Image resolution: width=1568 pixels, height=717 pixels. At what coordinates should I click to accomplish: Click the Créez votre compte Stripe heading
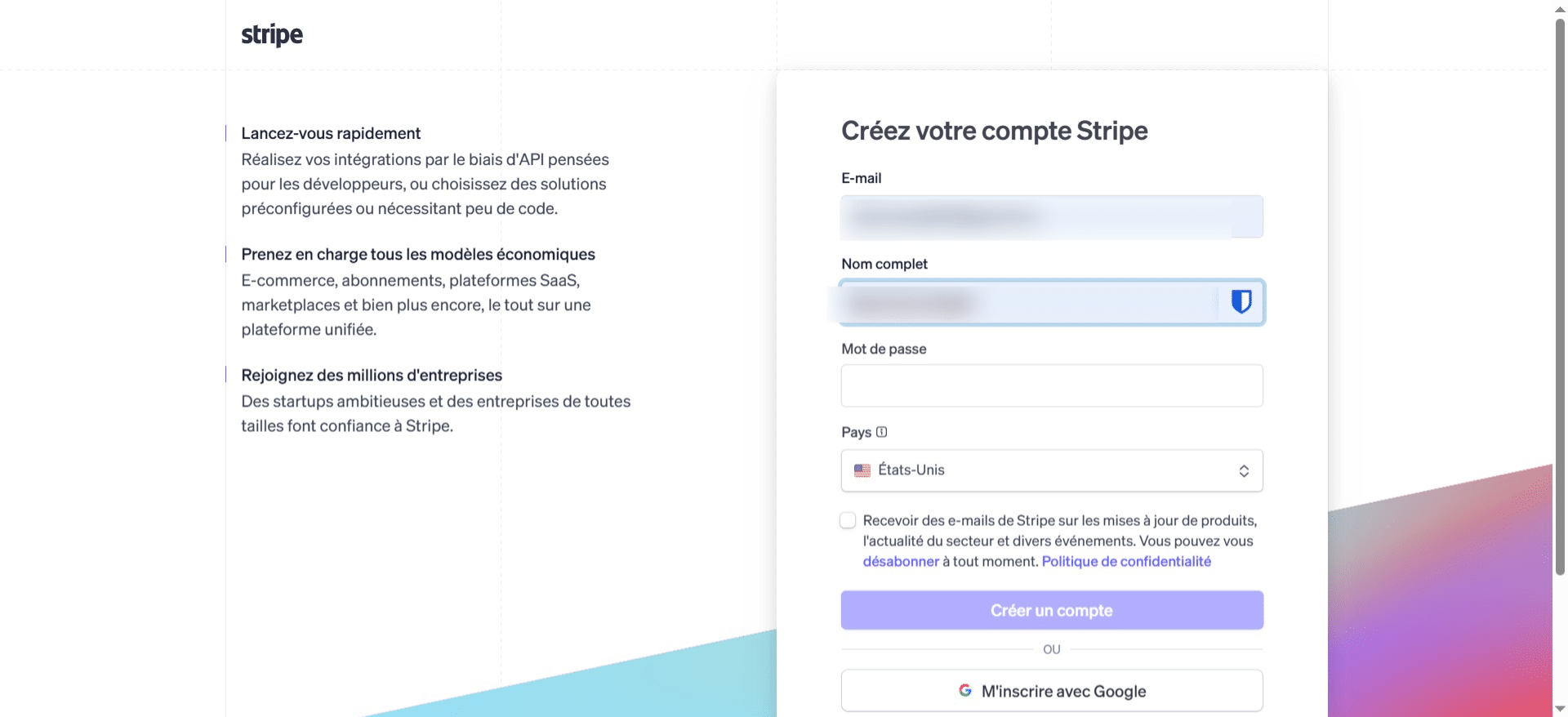(995, 131)
